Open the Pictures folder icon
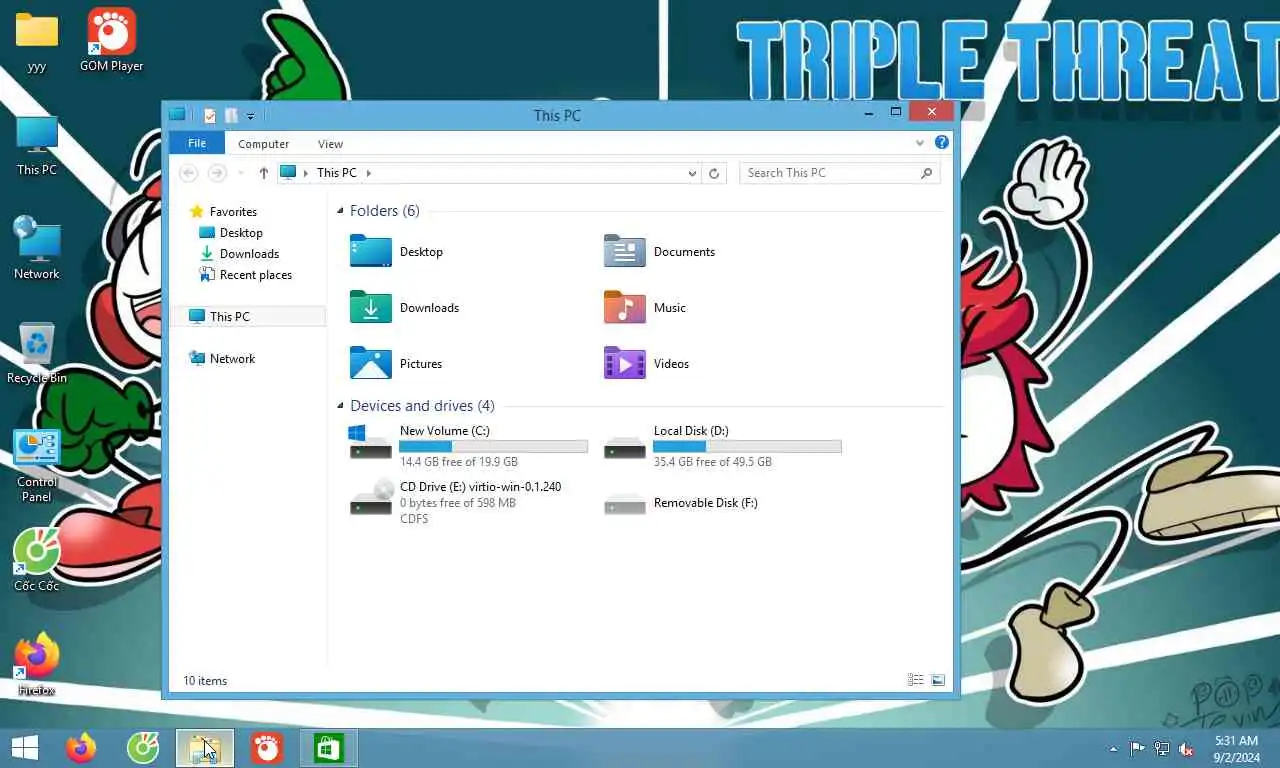The height and width of the screenshot is (768, 1280). 370,363
